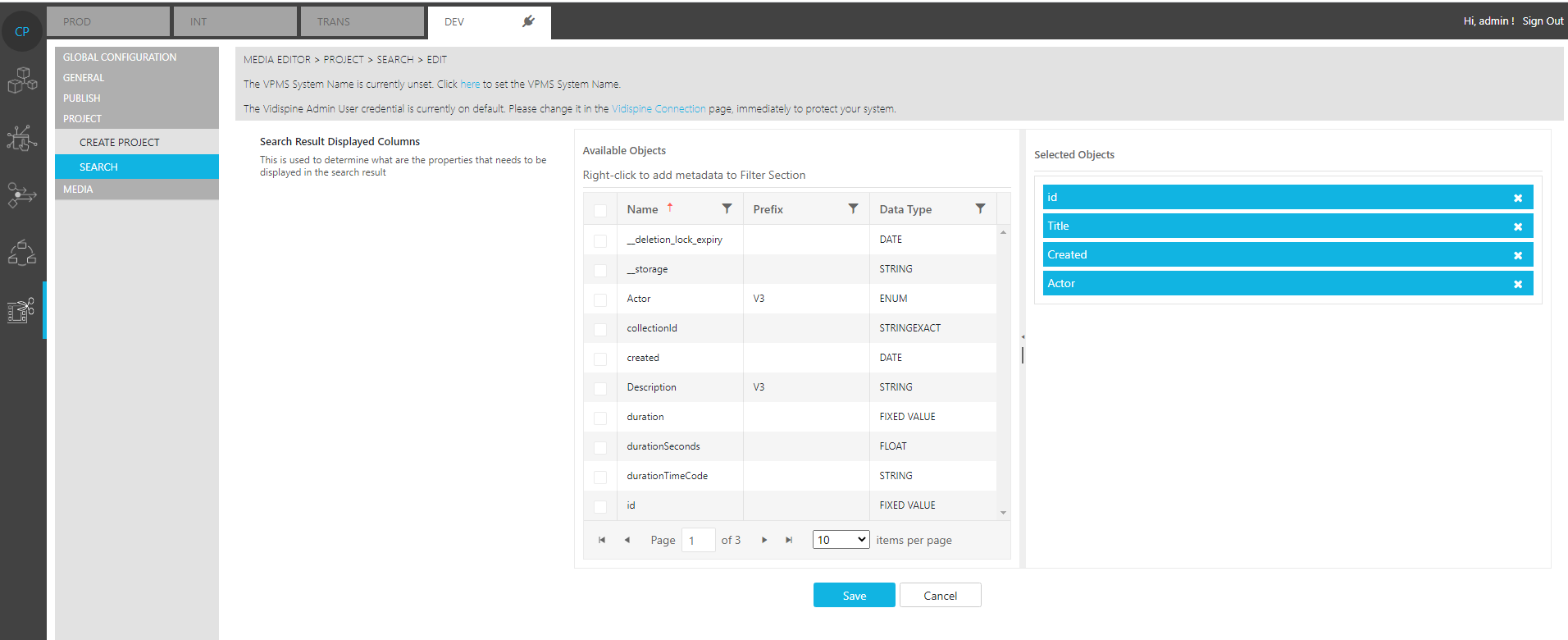Open the Name column filter
The image size is (1568, 640).
(727, 209)
